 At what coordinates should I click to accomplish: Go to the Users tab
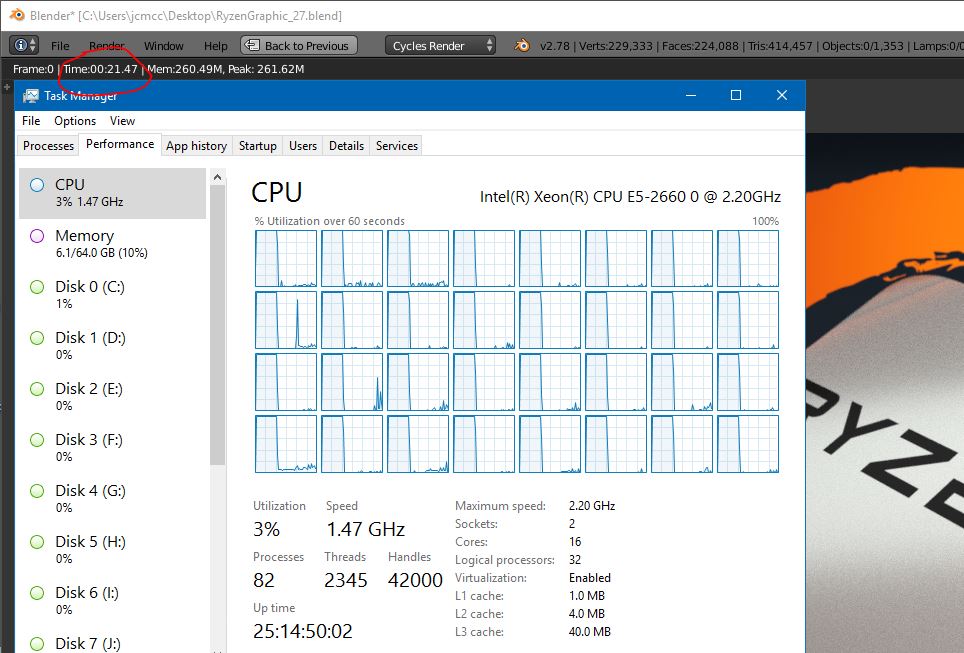click(302, 146)
